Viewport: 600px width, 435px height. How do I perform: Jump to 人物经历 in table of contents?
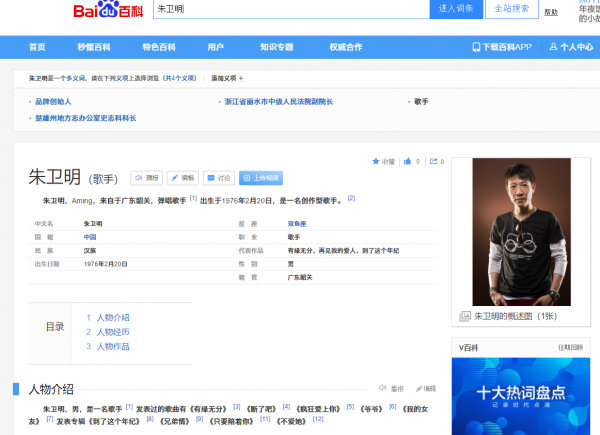tap(112, 332)
